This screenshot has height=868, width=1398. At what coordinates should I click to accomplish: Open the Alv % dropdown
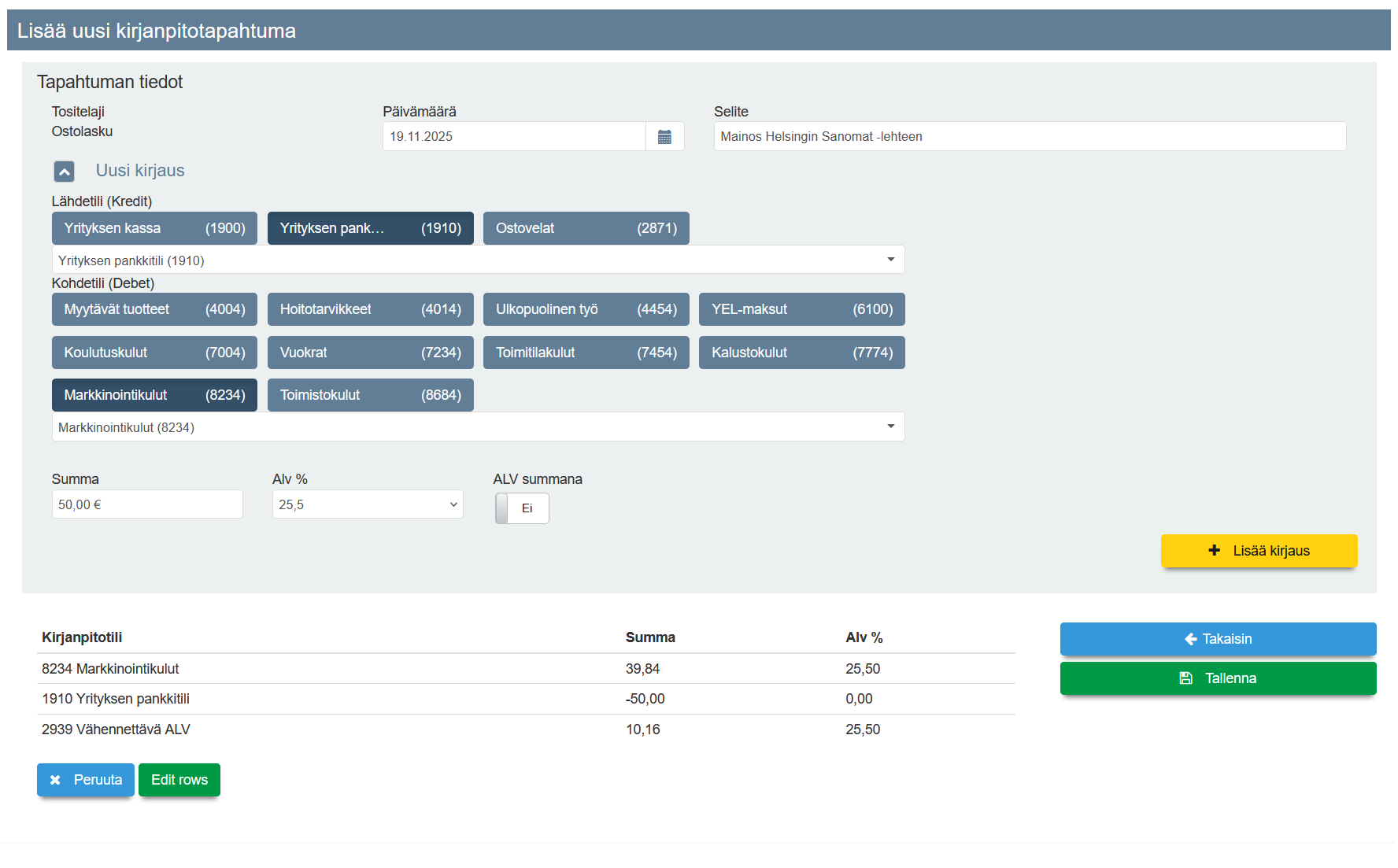[x=367, y=504]
